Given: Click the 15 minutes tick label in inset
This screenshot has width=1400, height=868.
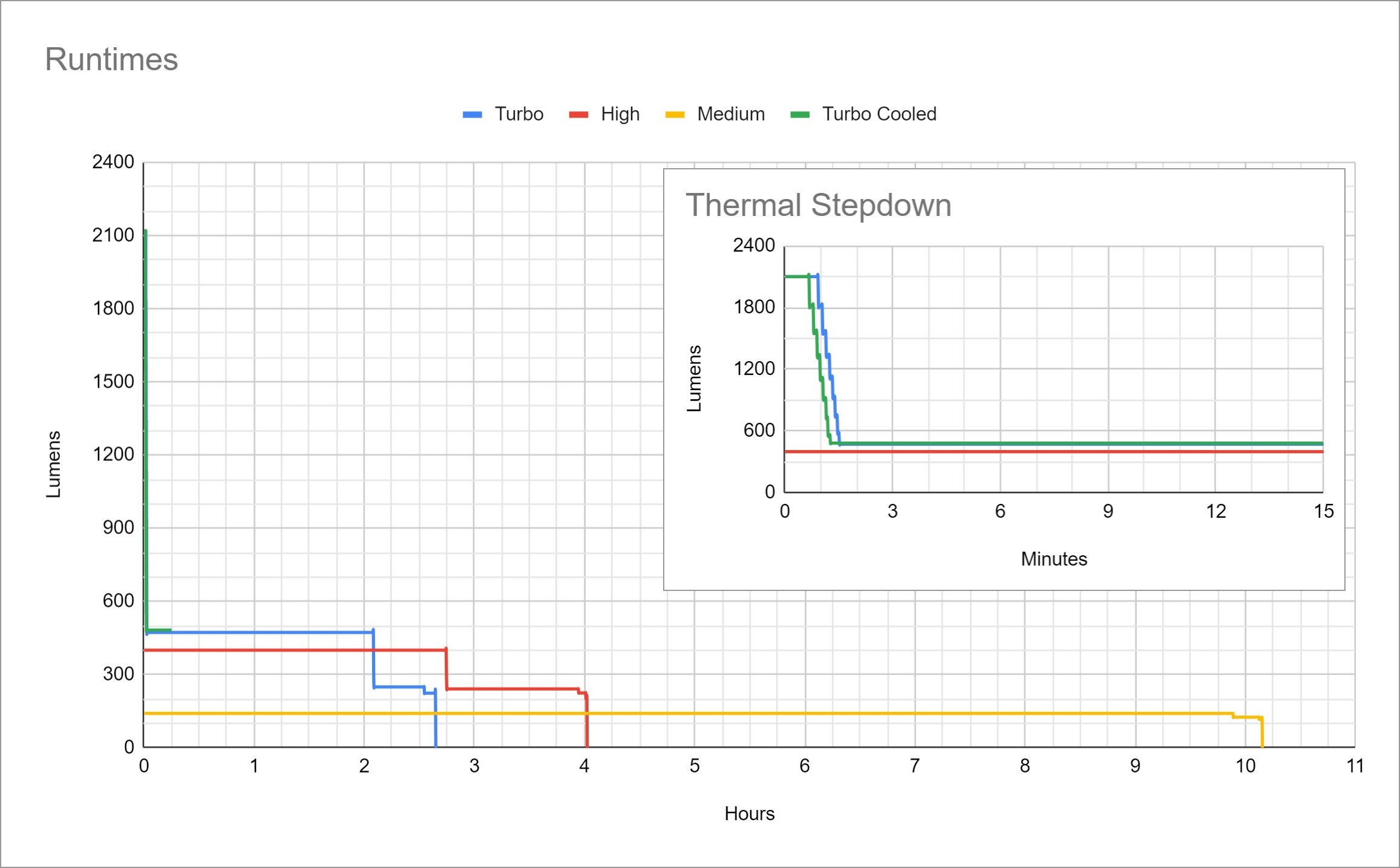Looking at the screenshot, I should click(x=1323, y=511).
